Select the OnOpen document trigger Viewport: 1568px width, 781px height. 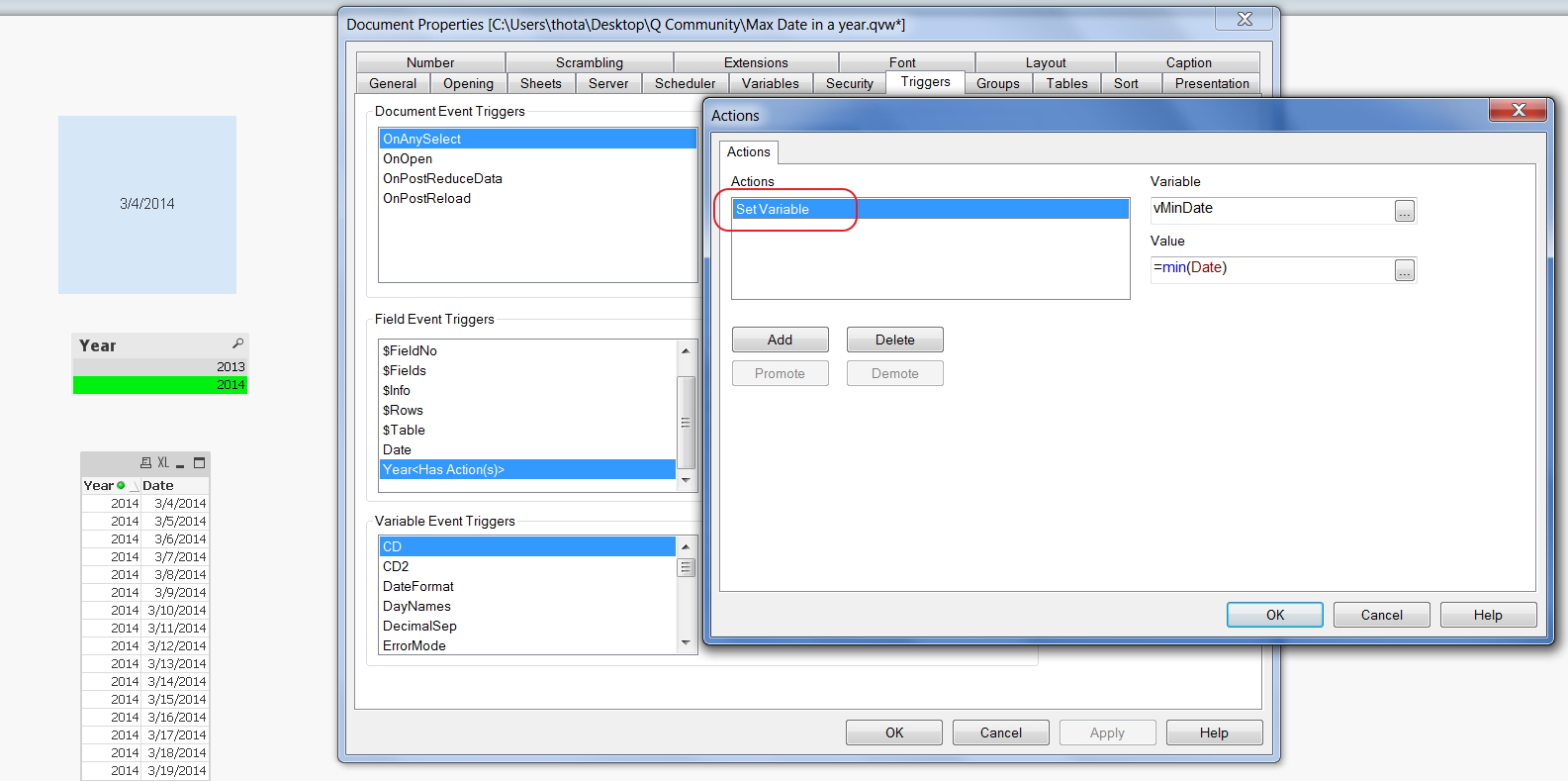click(x=538, y=158)
